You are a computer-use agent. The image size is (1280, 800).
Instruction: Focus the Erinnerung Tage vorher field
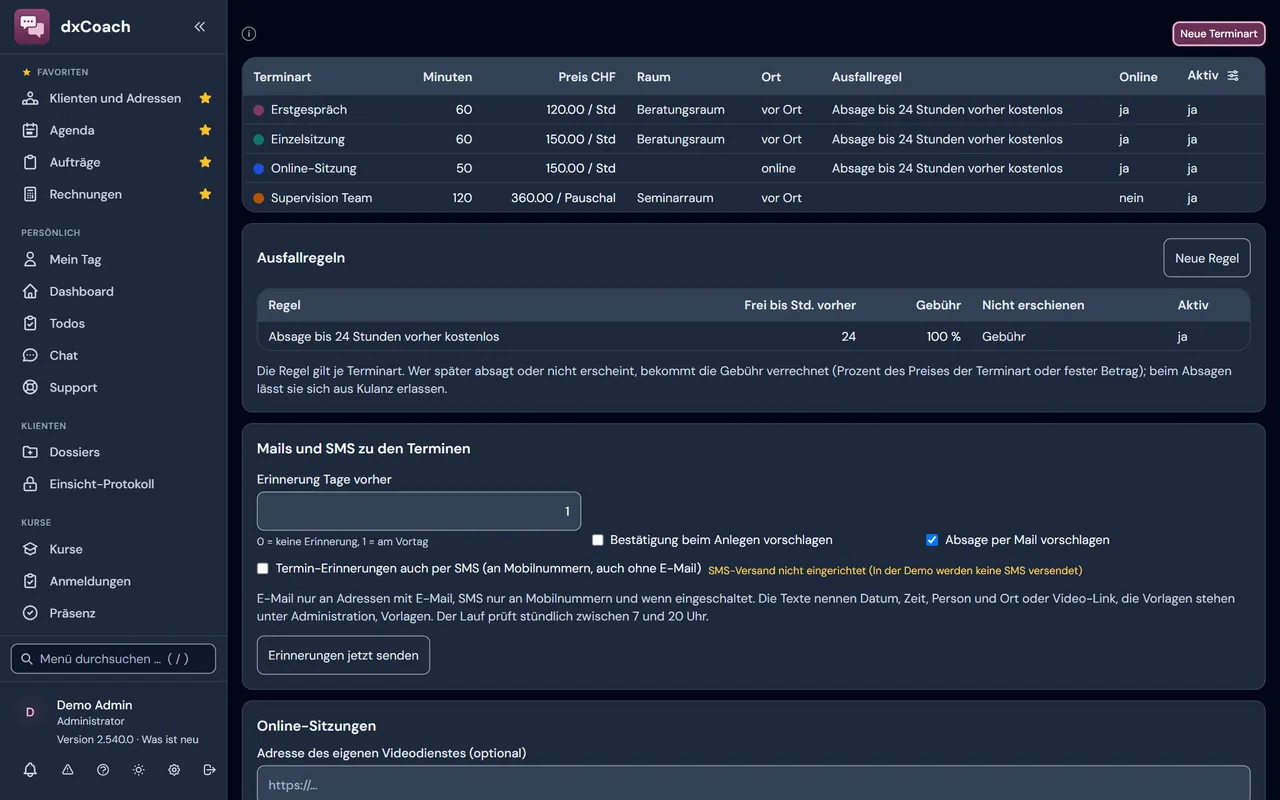click(419, 511)
